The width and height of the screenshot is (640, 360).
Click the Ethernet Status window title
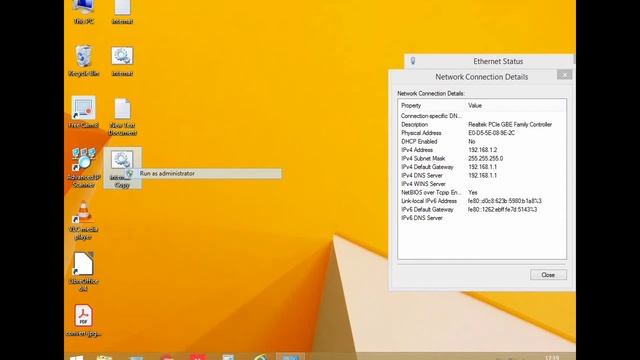[498, 61]
